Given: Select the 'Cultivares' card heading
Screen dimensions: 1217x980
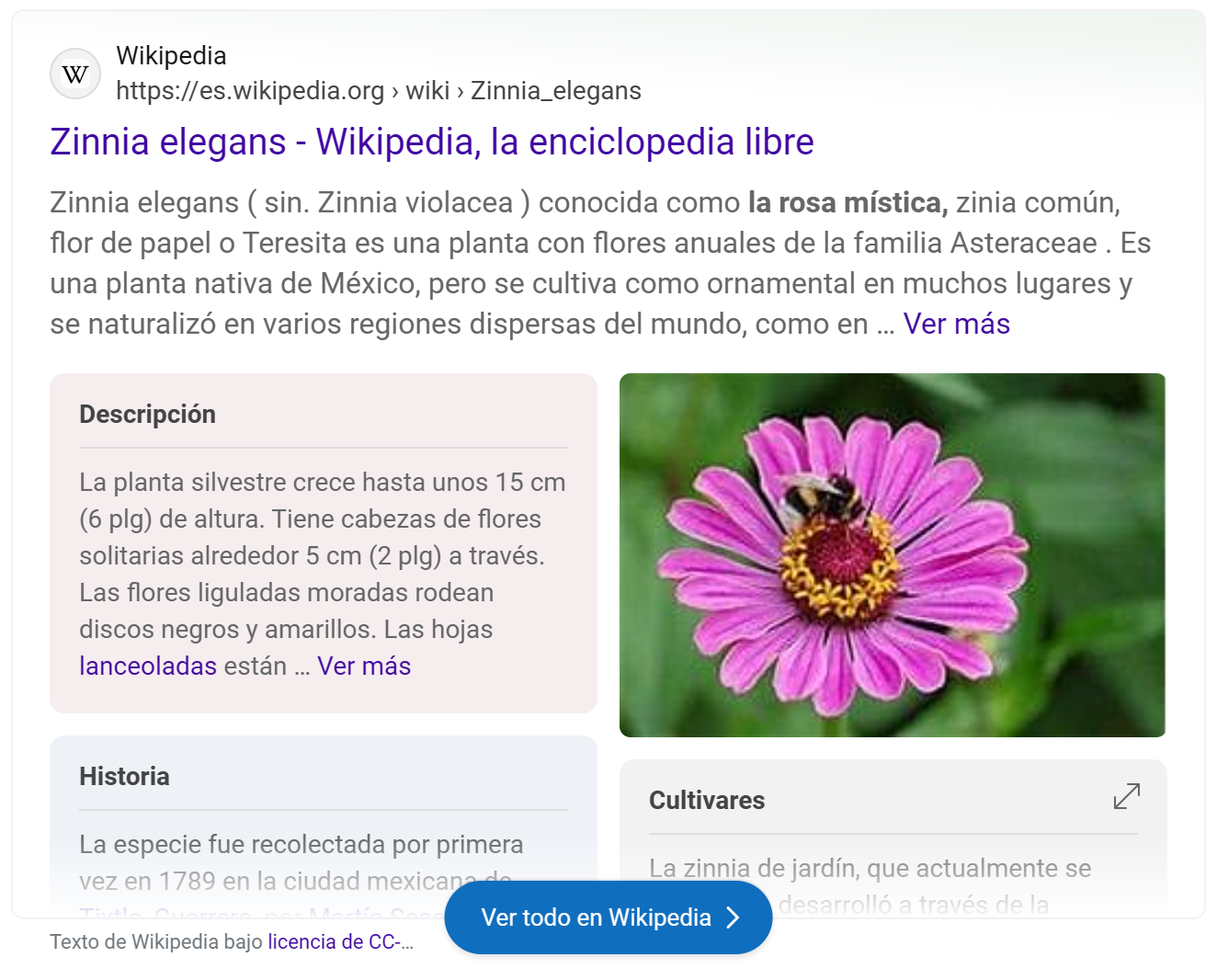Looking at the screenshot, I should coord(706,801).
